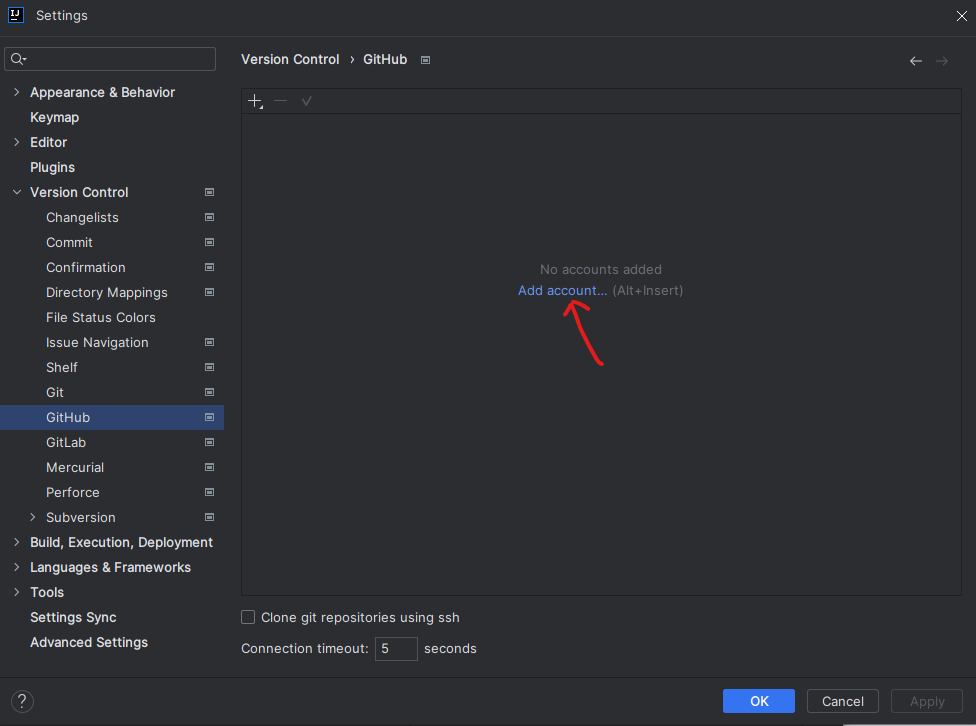The image size is (976, 726).
Task: Expand the Subversion subsection
Action: (x=33, y=517)
